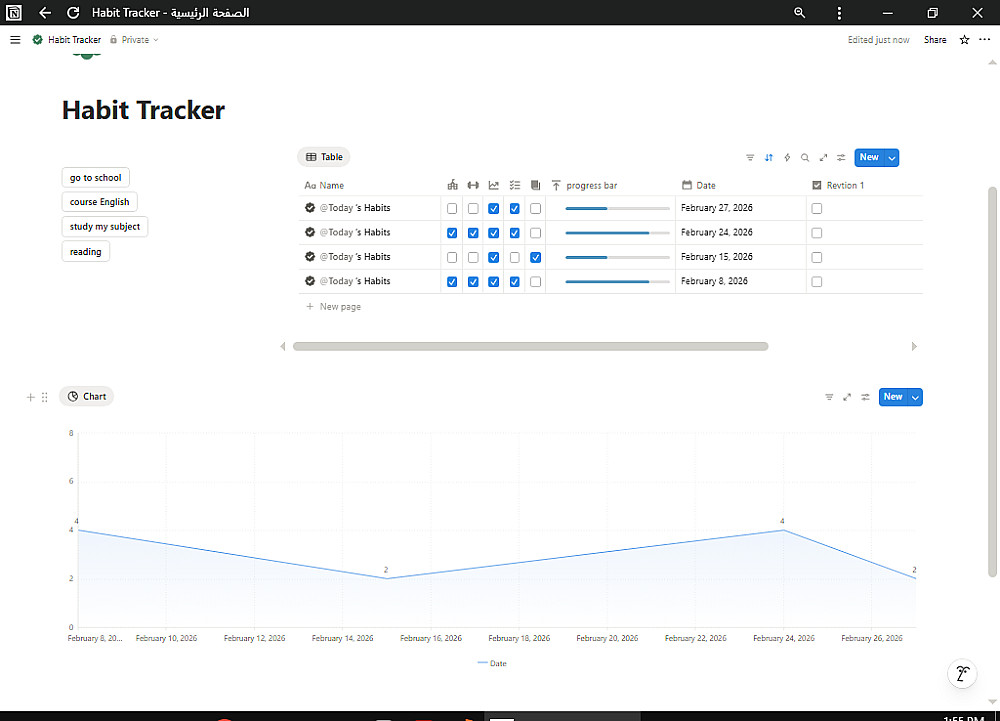Image resolution: width=1000 pixels, height=721 pixels.
Task: Open the chart filter icon
Action: pos(829,397)
